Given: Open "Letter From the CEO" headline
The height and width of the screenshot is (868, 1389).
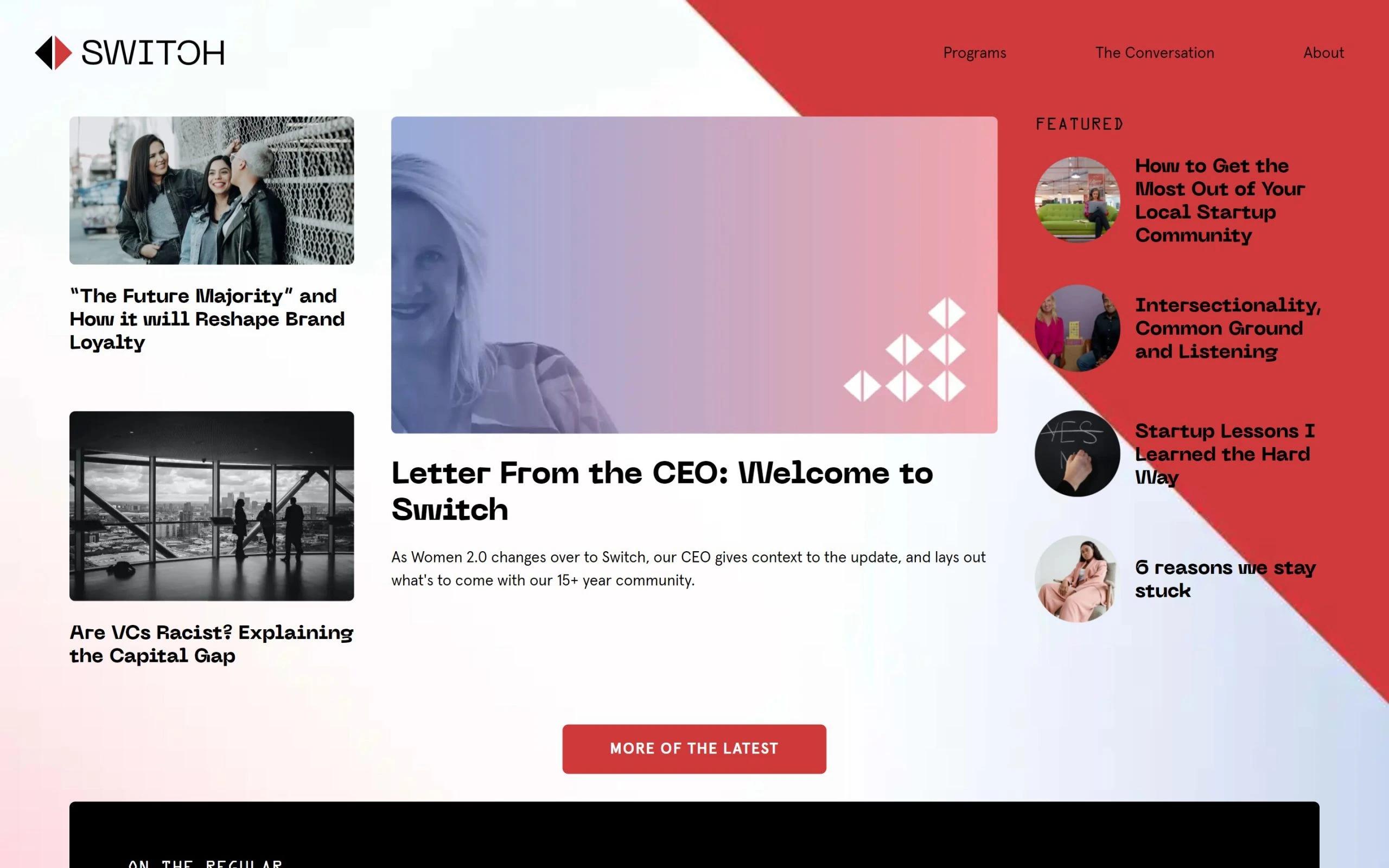Looking at the screenshot, I should click(662, 492).
